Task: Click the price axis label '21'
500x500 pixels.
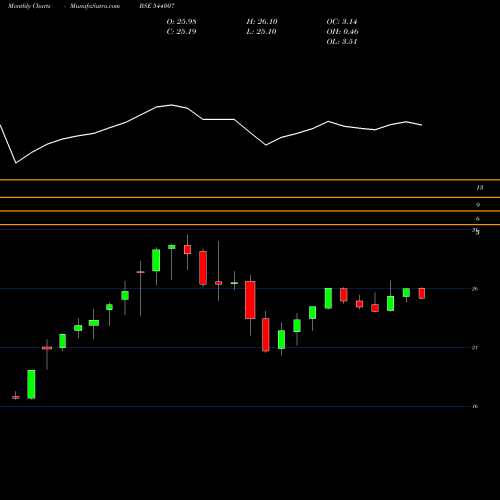Action: pos(475,348)
